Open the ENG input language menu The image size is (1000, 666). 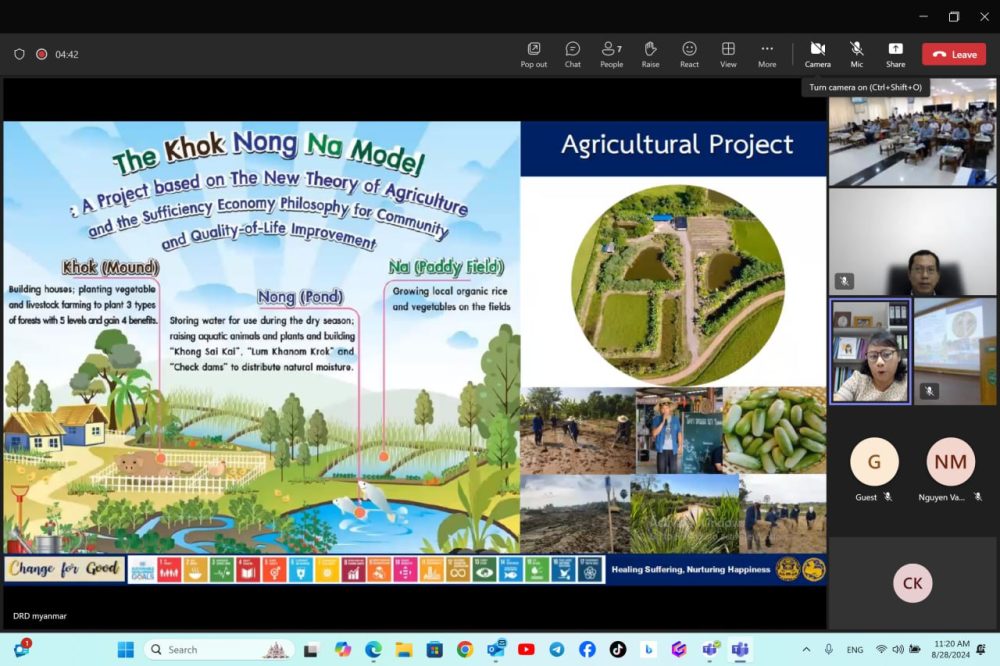click(855, 649)
